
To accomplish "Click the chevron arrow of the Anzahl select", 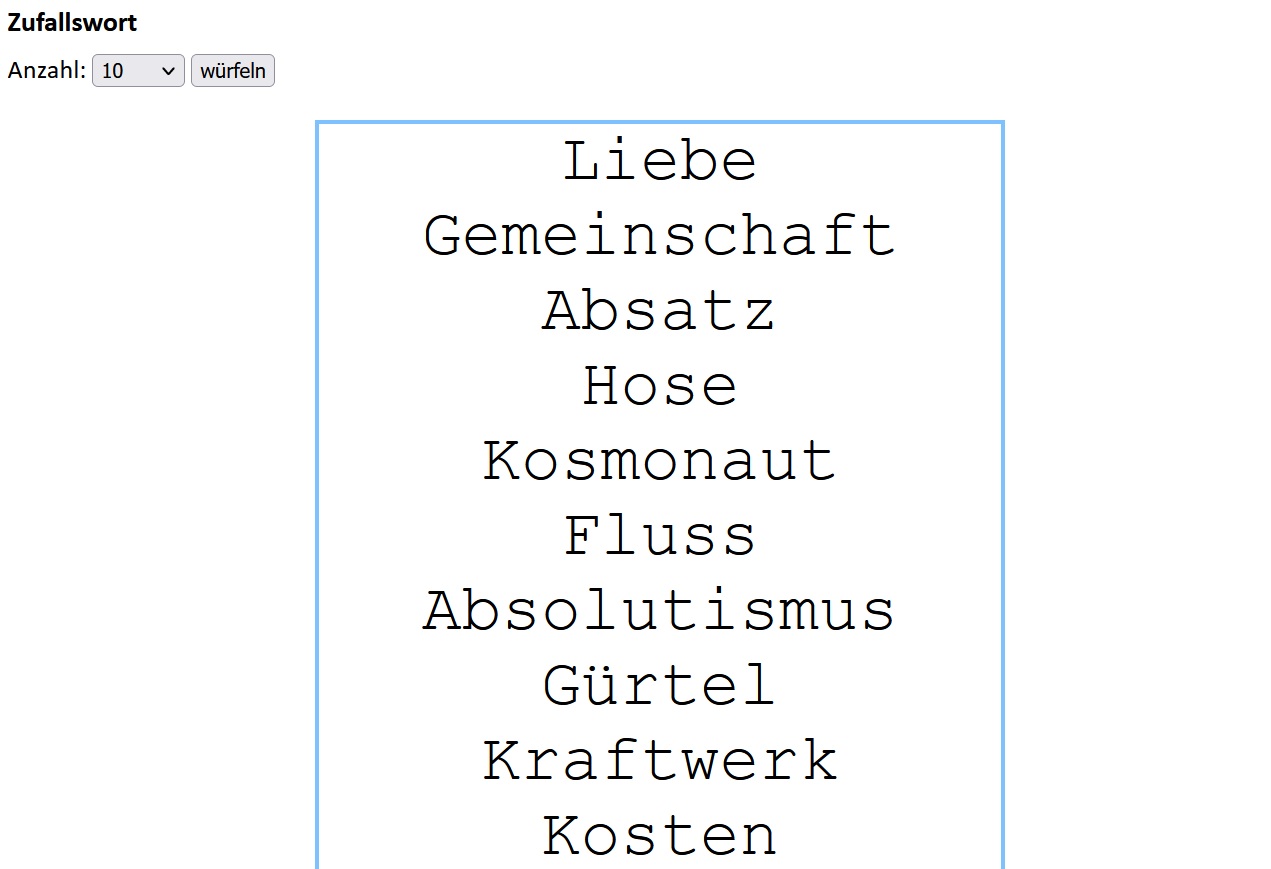I will pyautogui.click(x=168, y=71).
